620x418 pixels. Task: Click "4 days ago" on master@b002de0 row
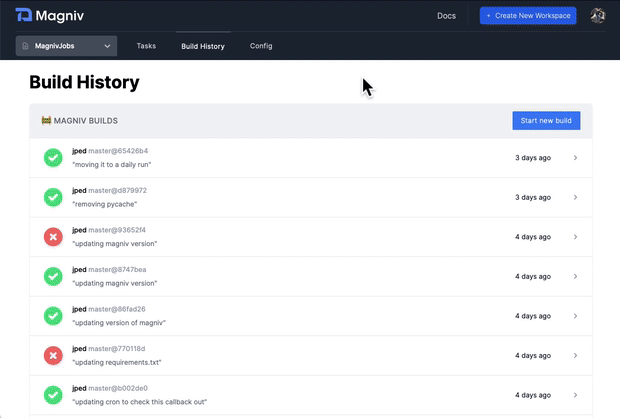click(533, 395)
